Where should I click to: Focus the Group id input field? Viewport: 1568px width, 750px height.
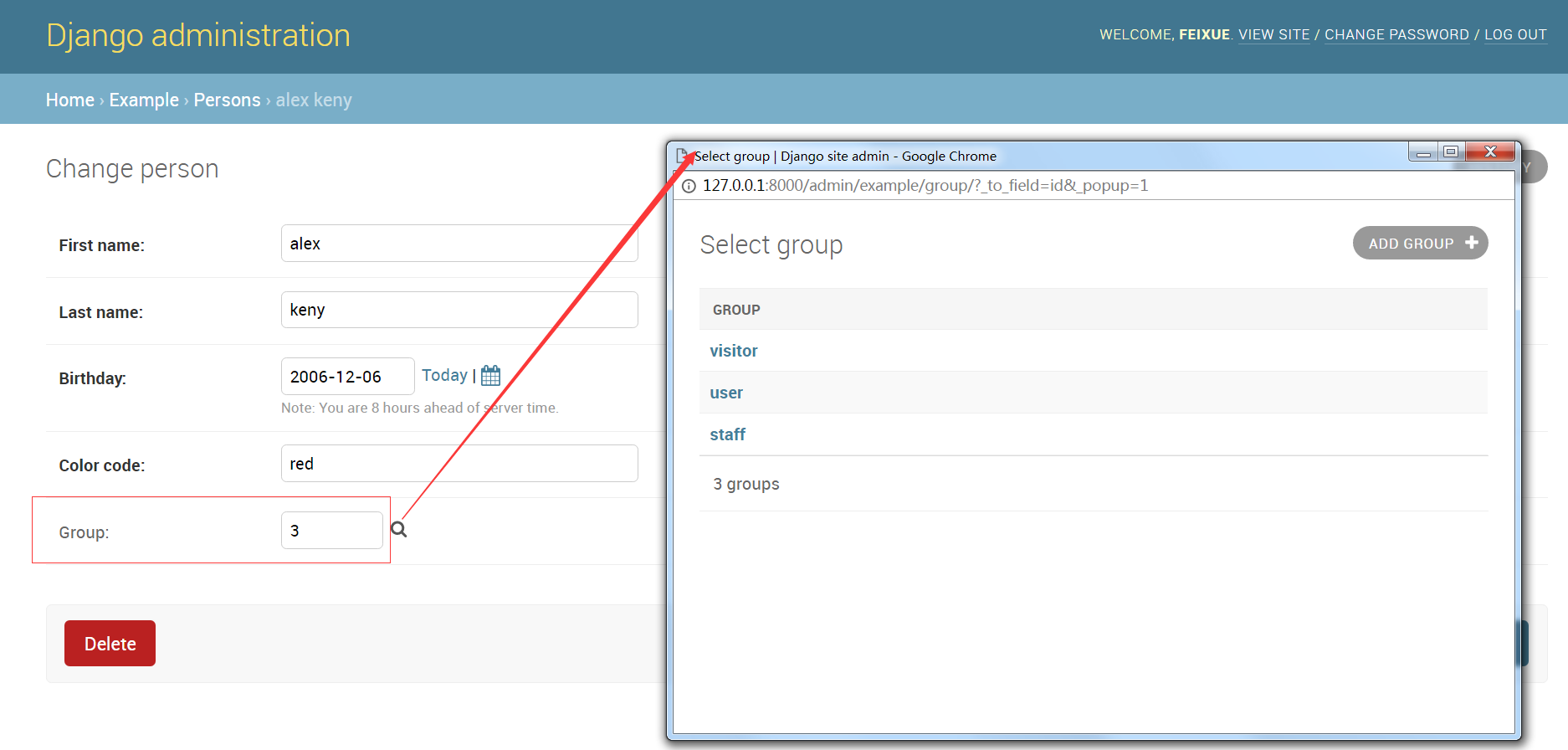332,530
